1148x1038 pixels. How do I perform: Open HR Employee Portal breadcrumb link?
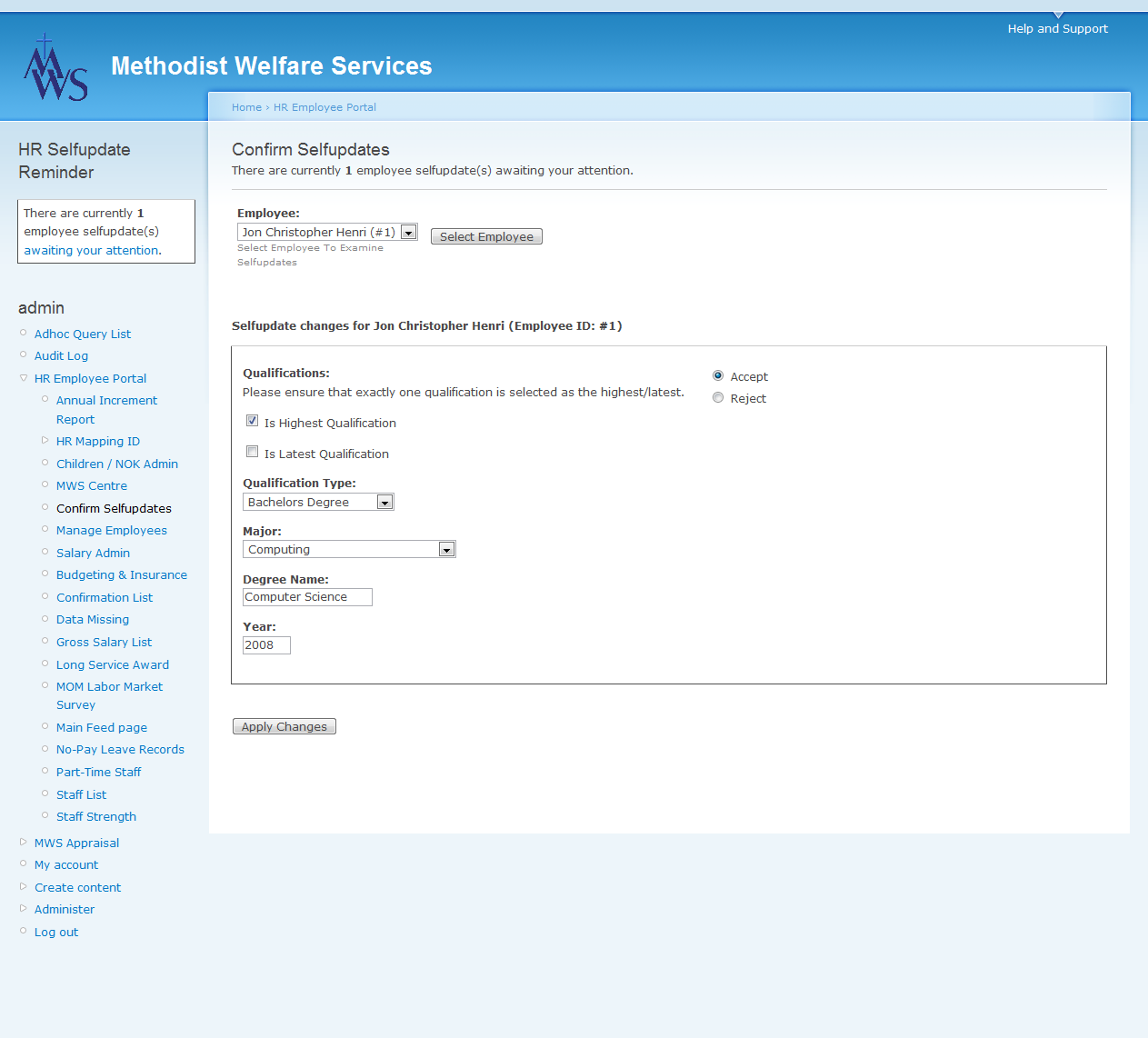pyautogui.click(x=324, y=107)
